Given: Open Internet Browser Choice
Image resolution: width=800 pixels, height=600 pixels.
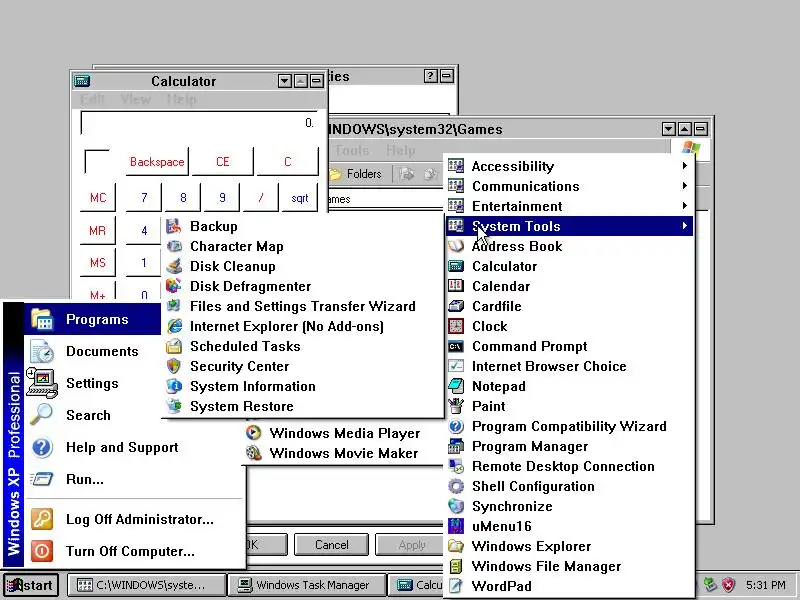Looking at the screenshot, I should (569, 366).
